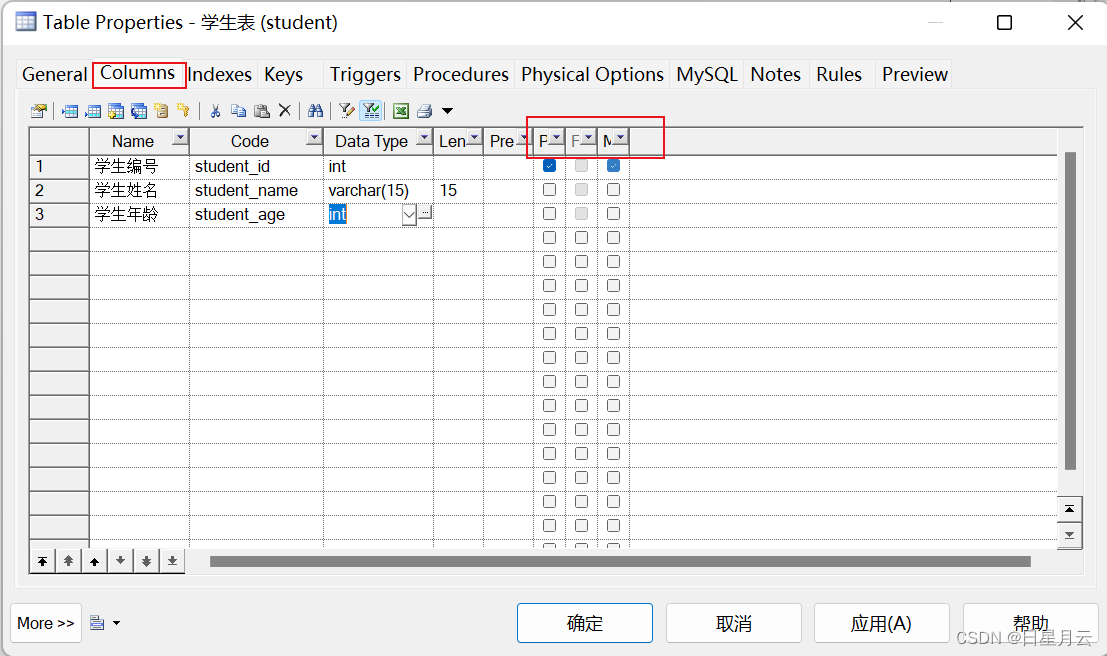
Task: Switch to the MySQL tab
Action: [x=707, y=74]
